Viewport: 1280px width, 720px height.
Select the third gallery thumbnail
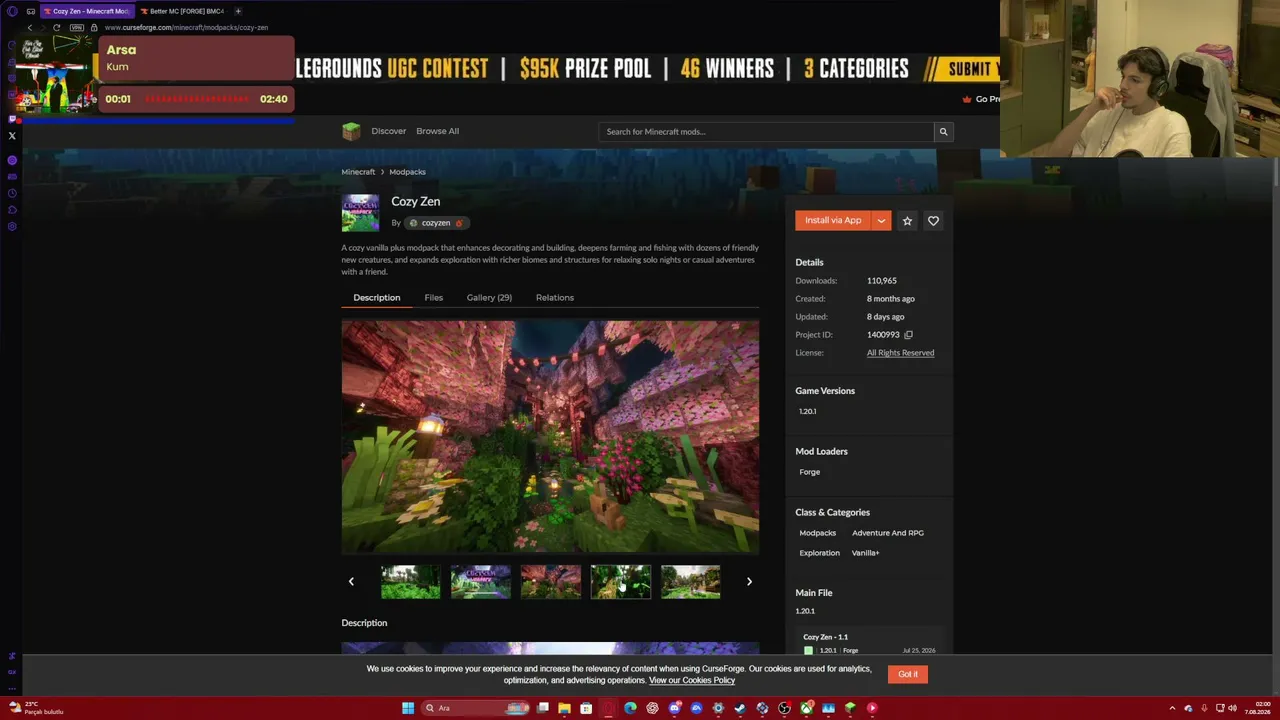(550, 582)
